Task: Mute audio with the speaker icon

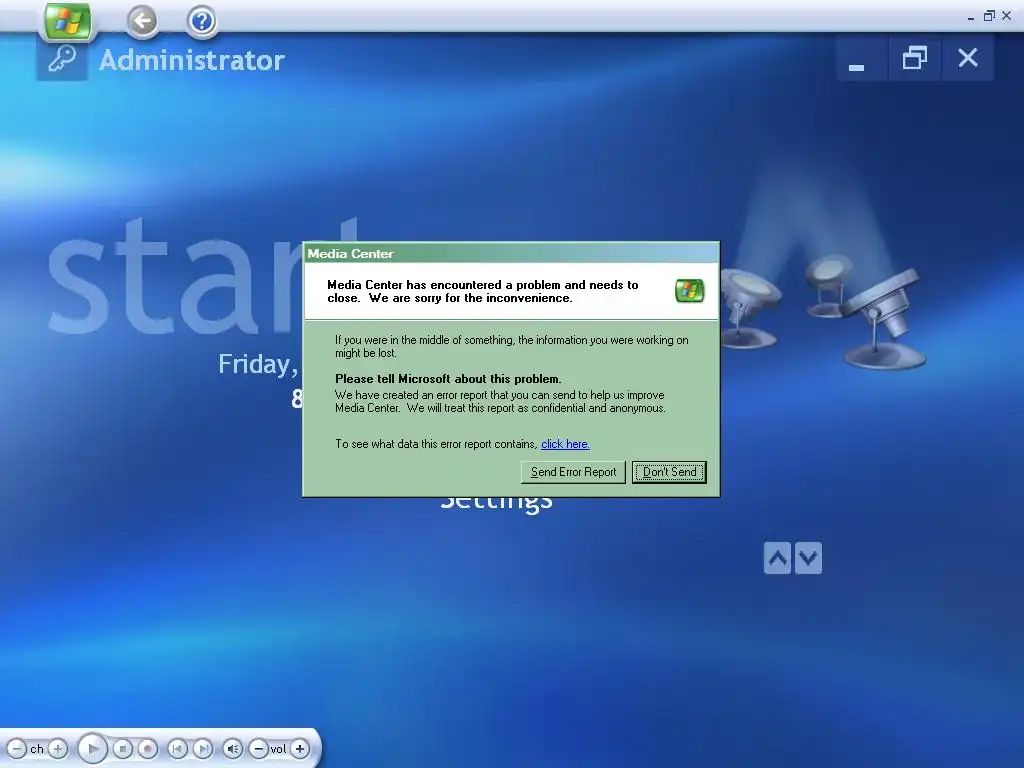Action: (x=232, y=748)
